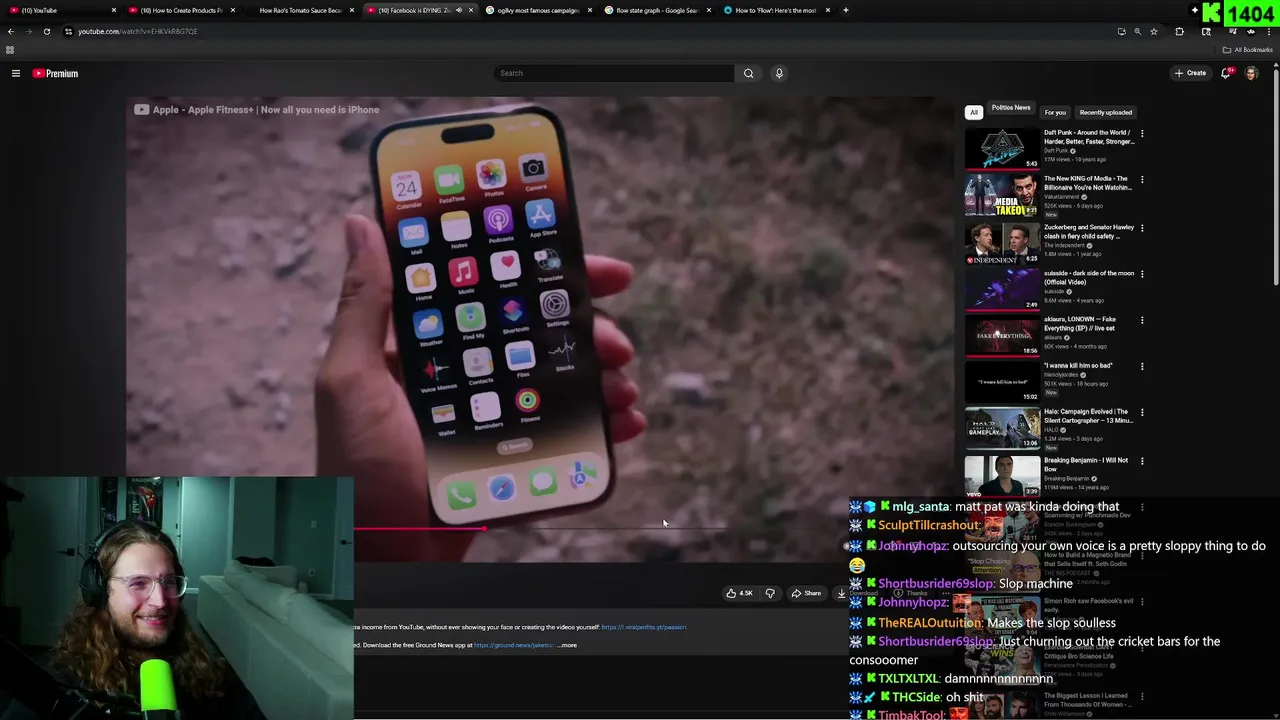The width and height of the screenshot is (1280, 720).
Task: Expand description with '...more'
Action: (x=567, y=645)
